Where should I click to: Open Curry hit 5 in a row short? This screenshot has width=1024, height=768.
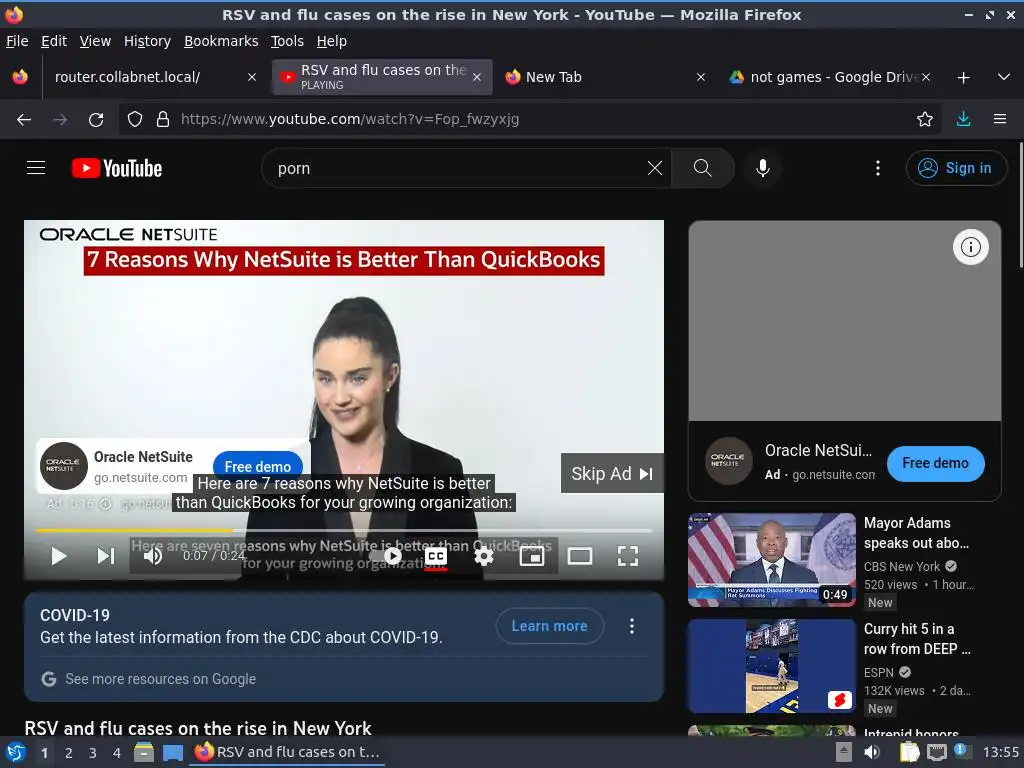[x=771, y=666]
